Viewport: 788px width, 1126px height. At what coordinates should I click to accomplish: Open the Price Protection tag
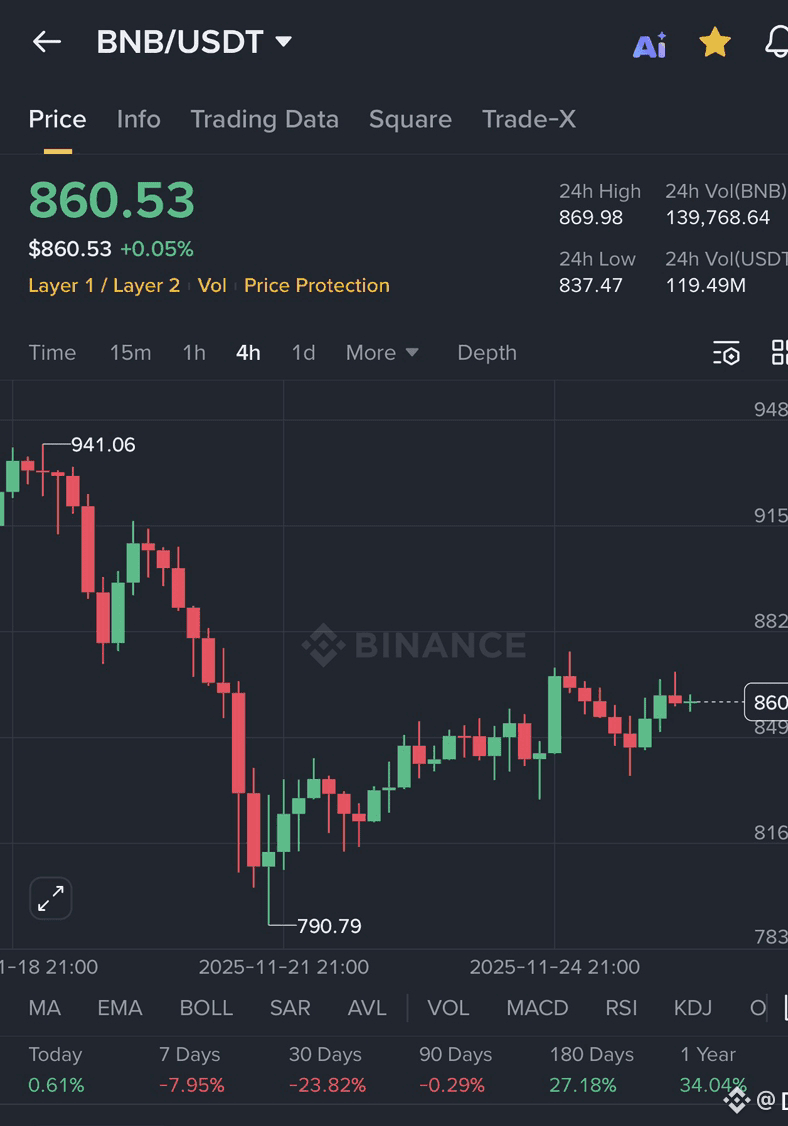(317, 285)
